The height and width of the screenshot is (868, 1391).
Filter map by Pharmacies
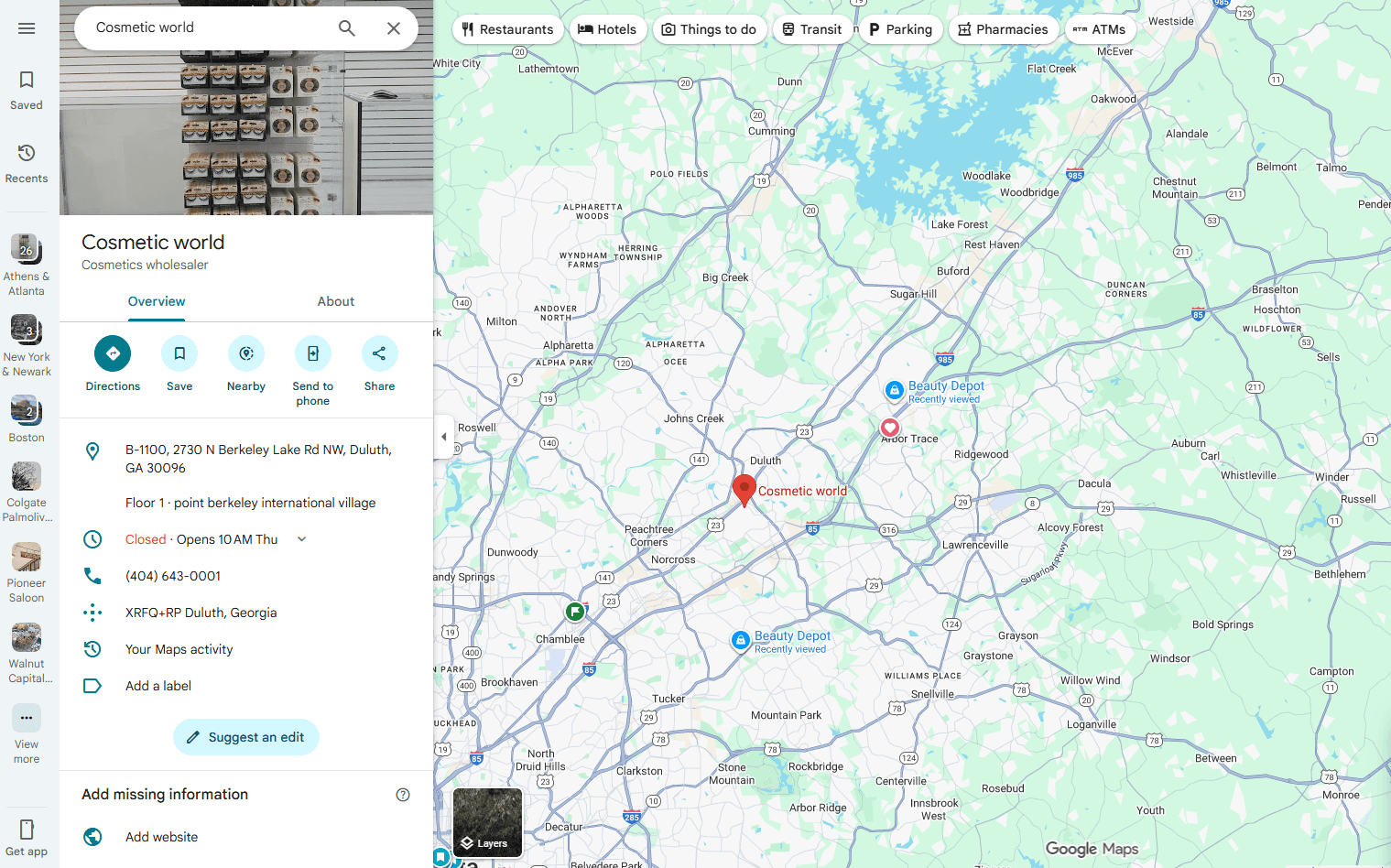point(1004,29)
